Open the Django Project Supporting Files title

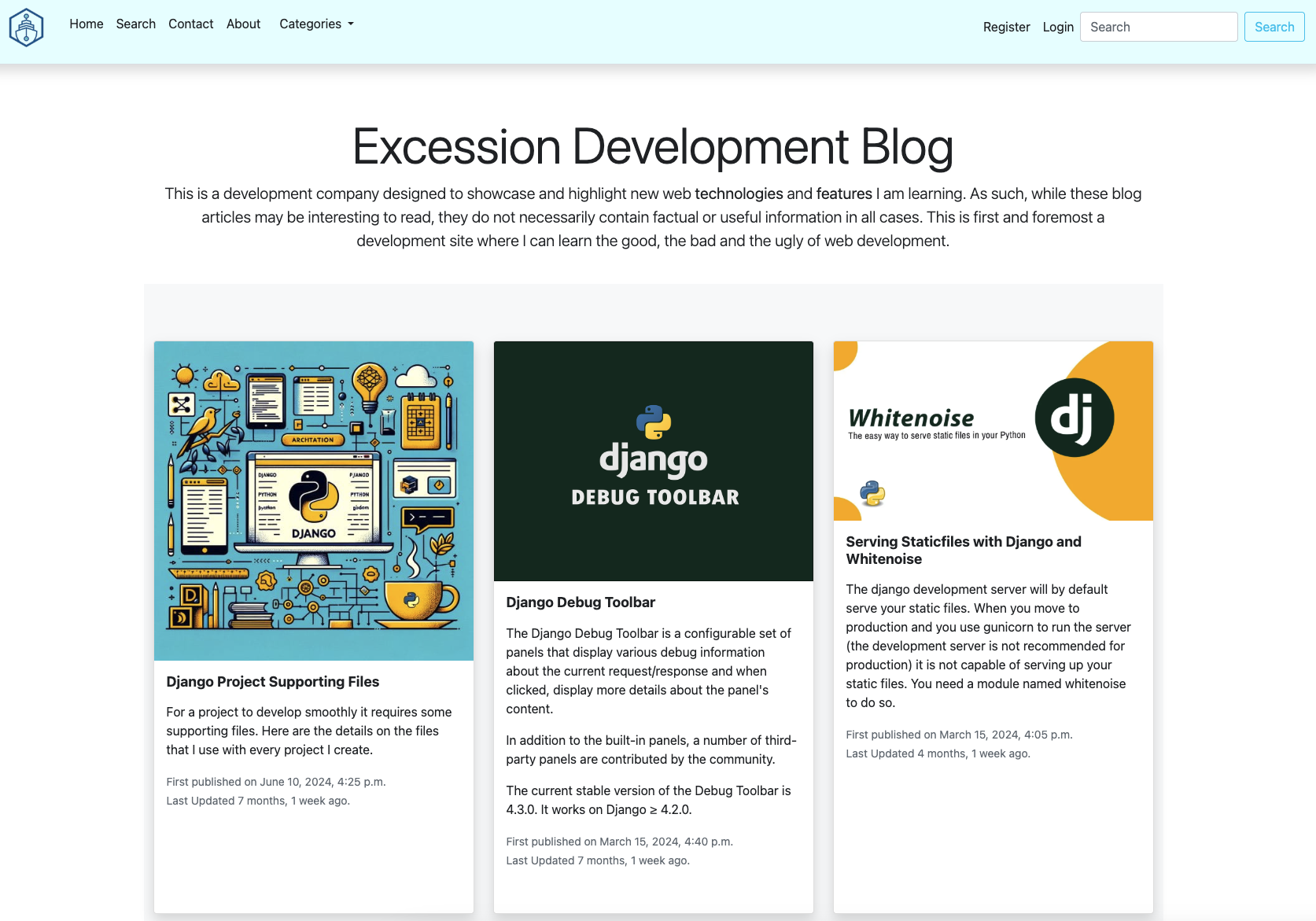coord(273,682)
